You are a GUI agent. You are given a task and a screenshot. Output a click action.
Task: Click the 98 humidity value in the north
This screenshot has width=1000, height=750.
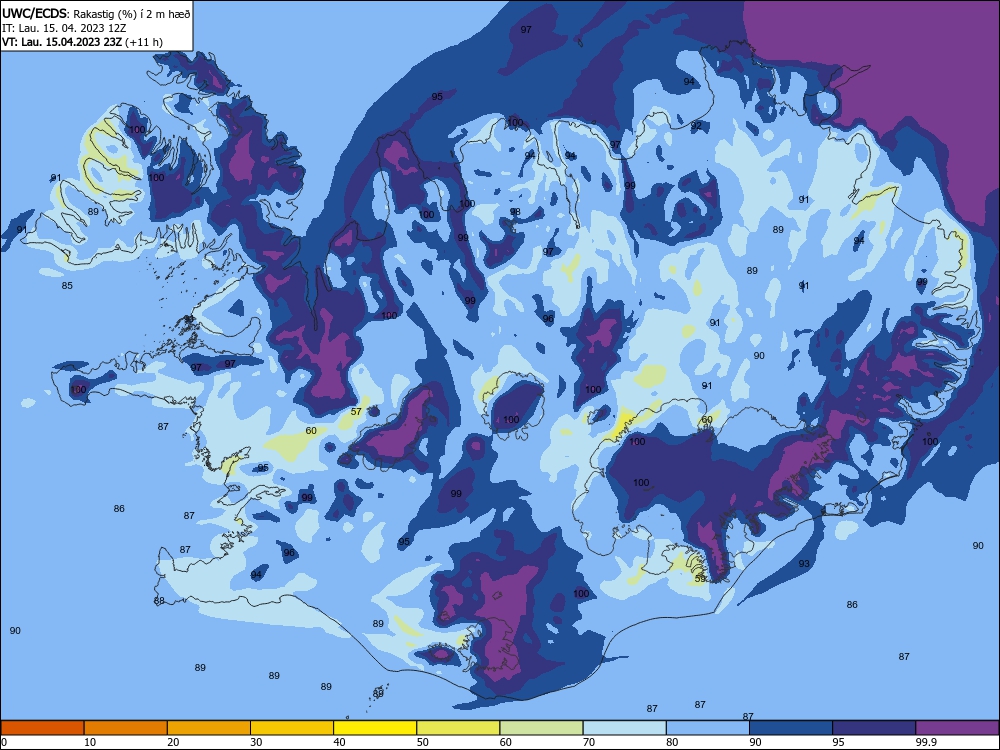pyautogui.click(x=515, y=212)
